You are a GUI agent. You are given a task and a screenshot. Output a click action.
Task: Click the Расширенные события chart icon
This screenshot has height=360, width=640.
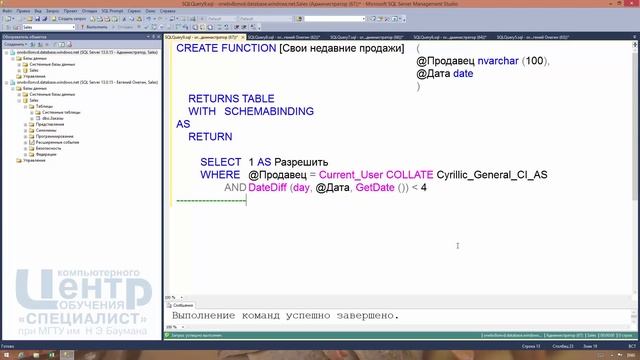tap(31, 142)
